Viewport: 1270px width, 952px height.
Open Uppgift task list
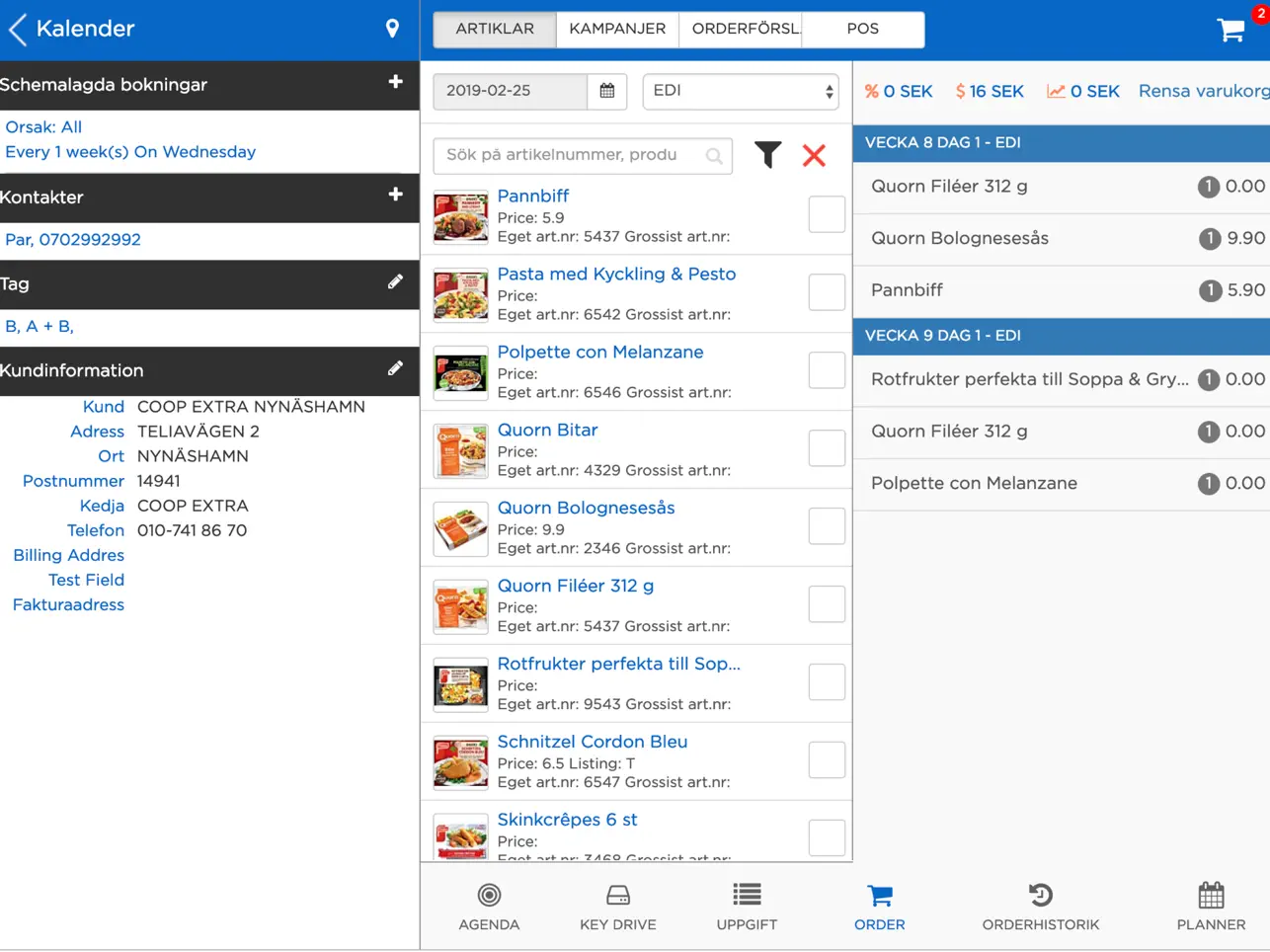747,908
